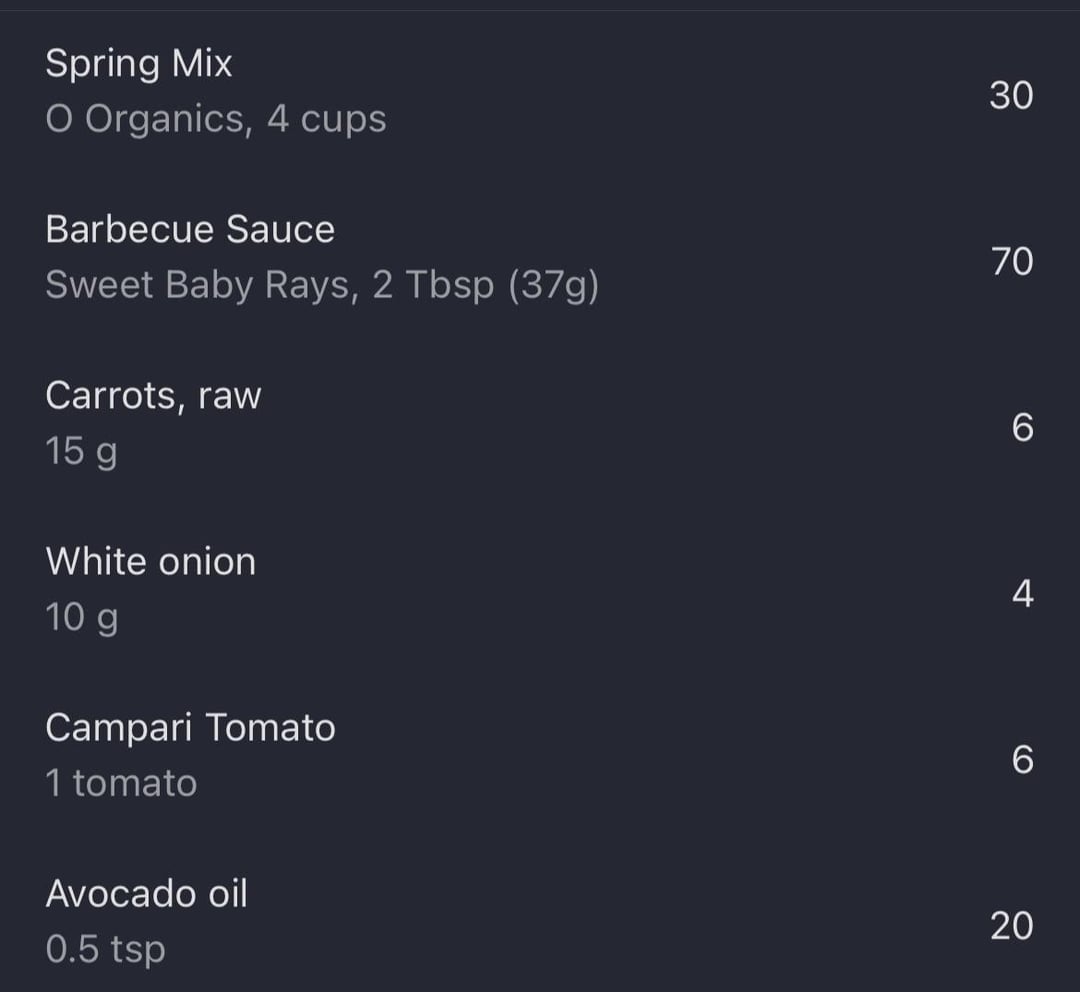The width and height of the screenshot is (1080, 992).
Task: Click the Campari Tomato title text
Action: (x=190, y=728)
